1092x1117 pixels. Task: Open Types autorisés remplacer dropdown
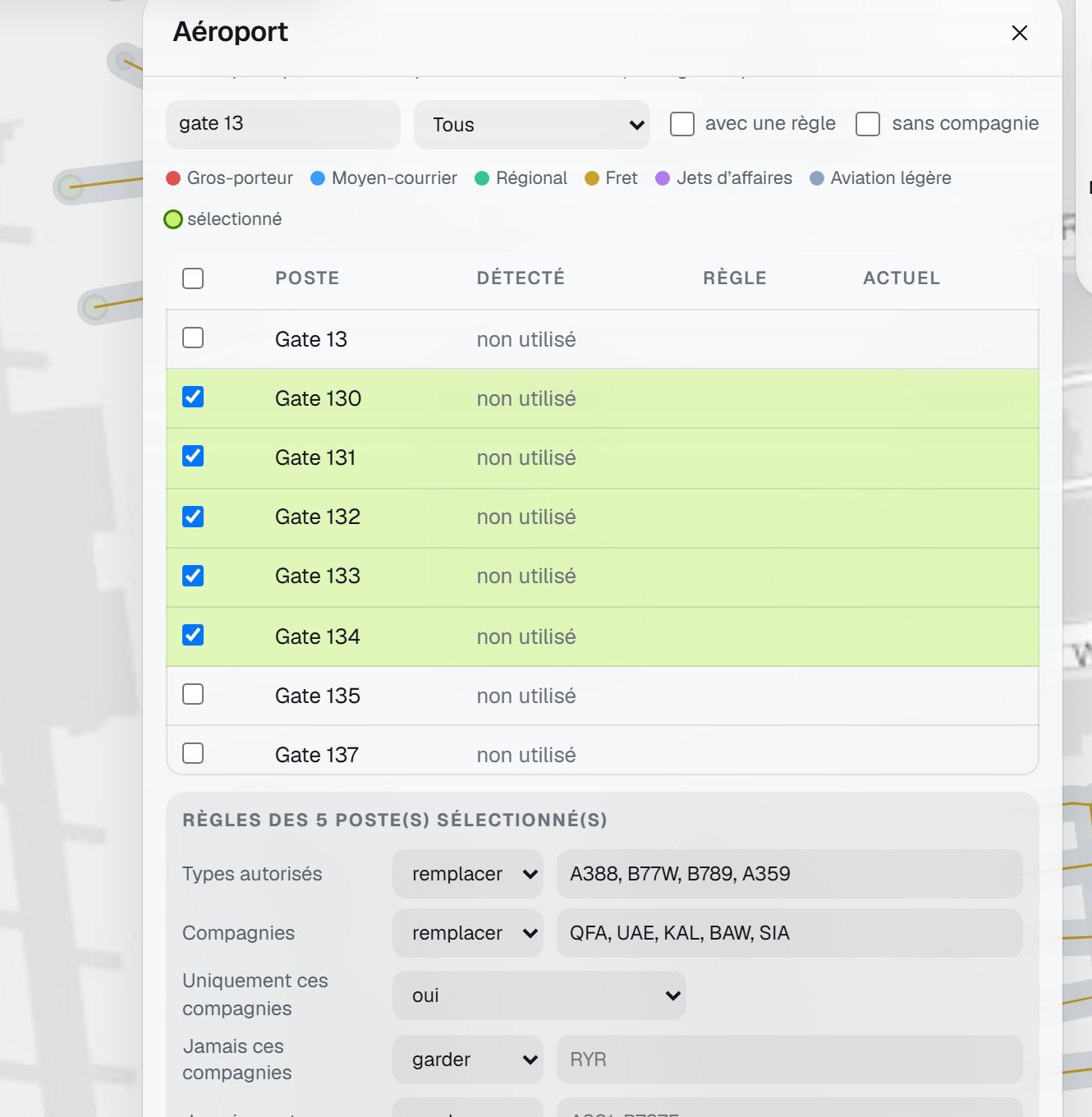click(468, 874)
